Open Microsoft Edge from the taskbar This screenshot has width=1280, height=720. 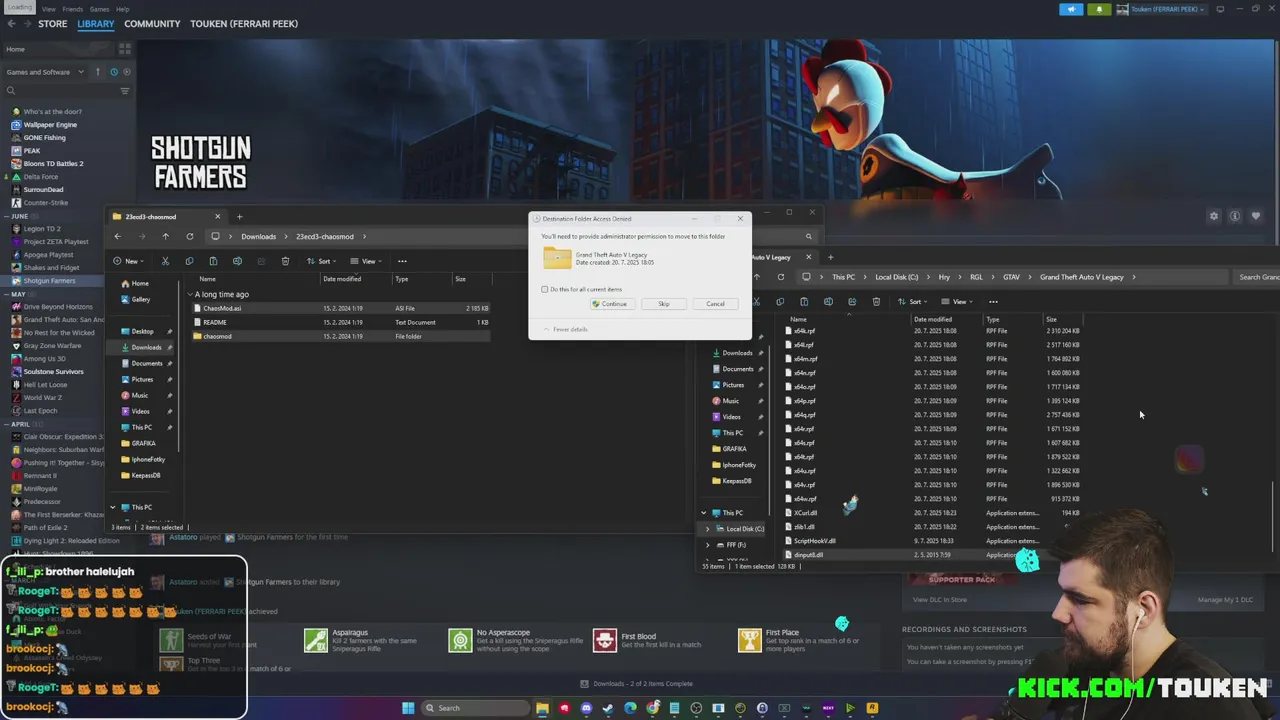tap(630, 708)
